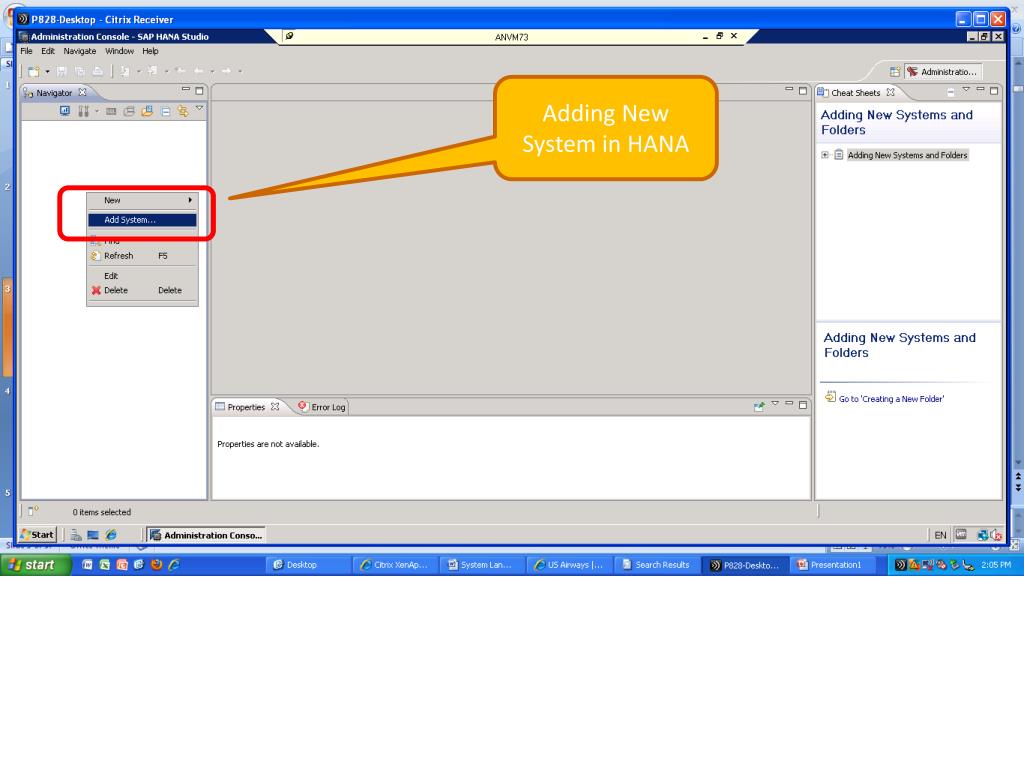1024x768 pixels.
Task: Open the Edit menu
Action: click(48, 51)
